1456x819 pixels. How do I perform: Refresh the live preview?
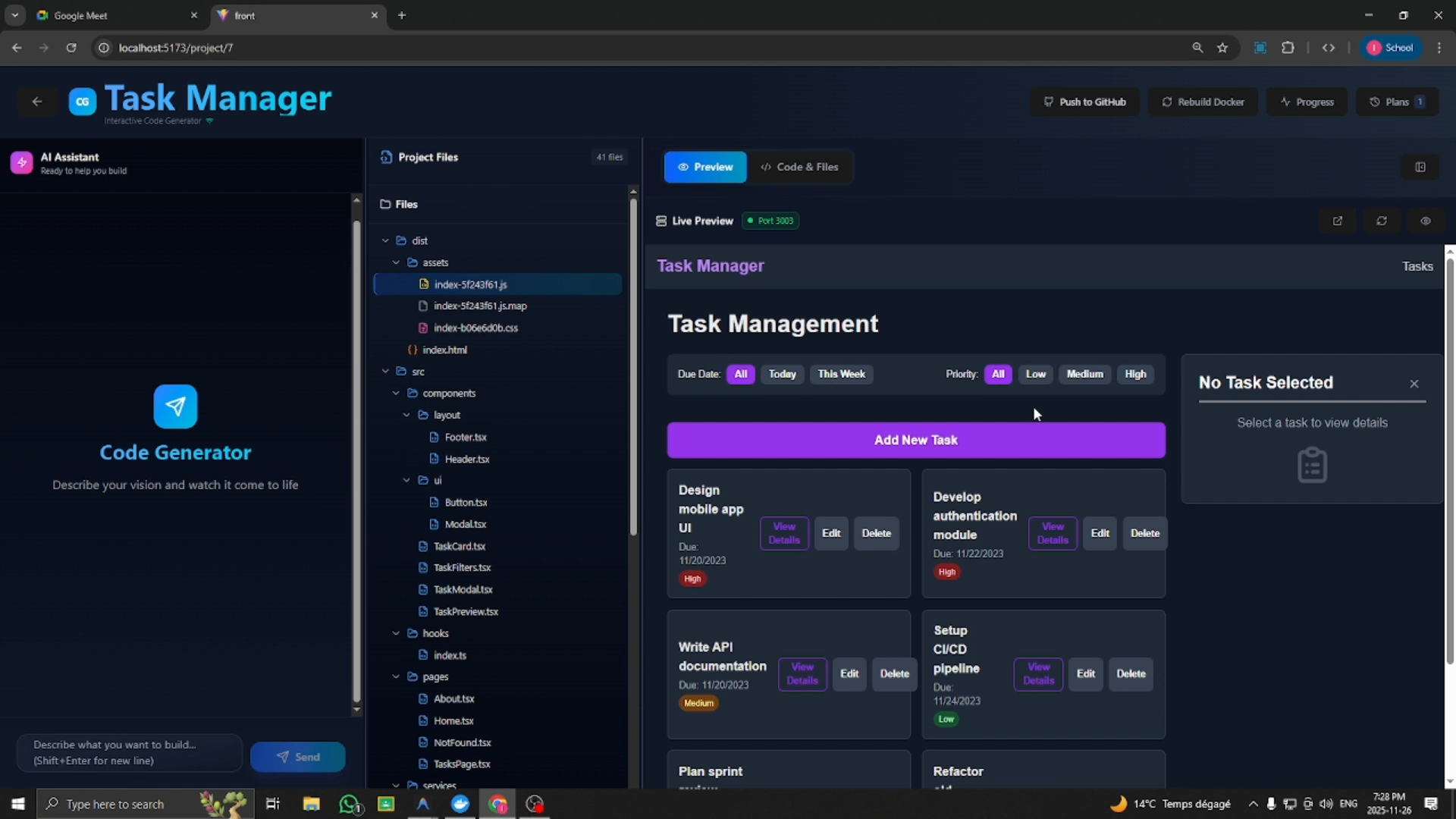coord(1381,221)
